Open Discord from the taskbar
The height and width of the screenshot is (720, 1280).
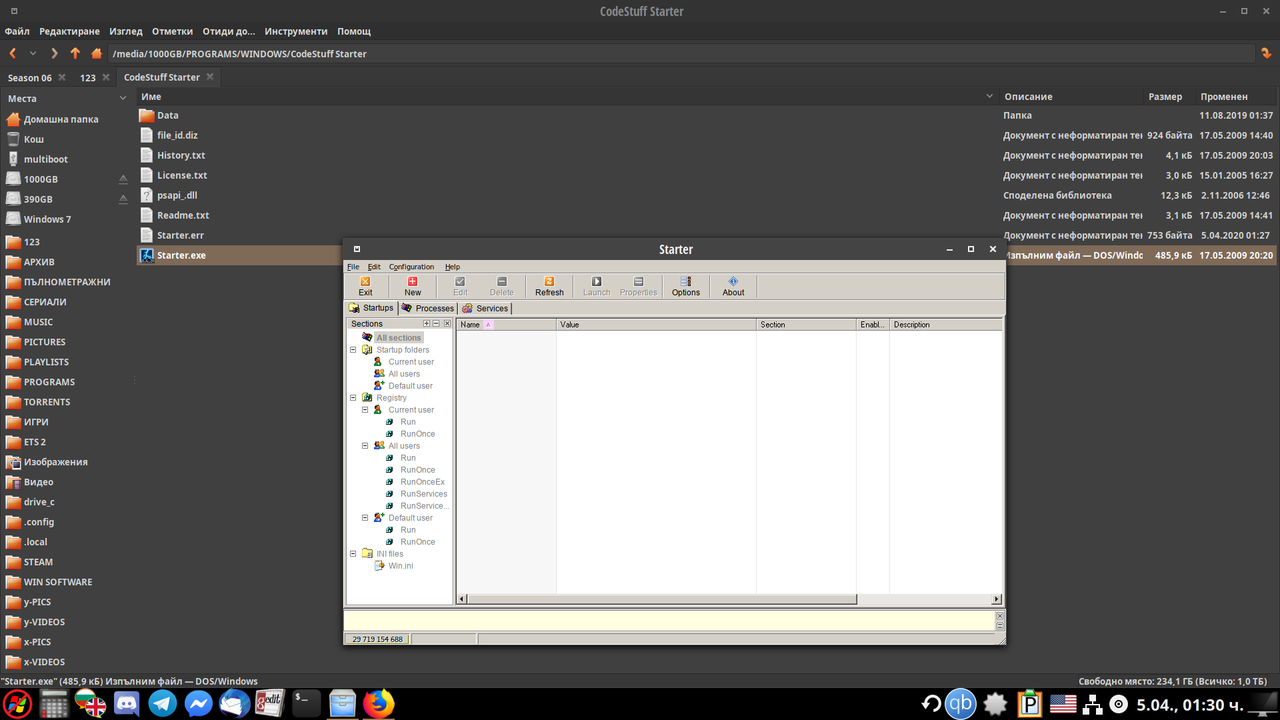tap(126, 703)
